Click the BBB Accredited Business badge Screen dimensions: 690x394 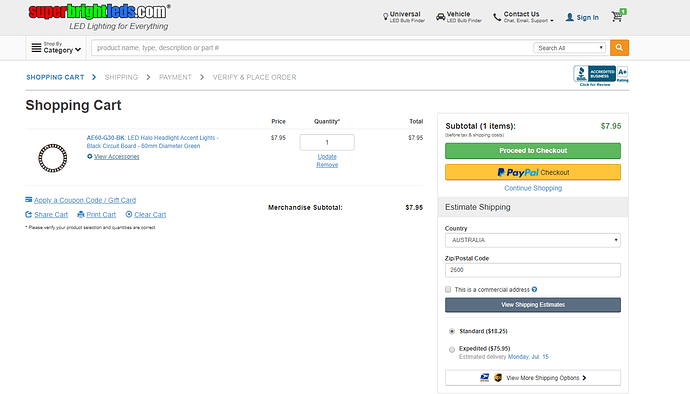coord(601,76)
